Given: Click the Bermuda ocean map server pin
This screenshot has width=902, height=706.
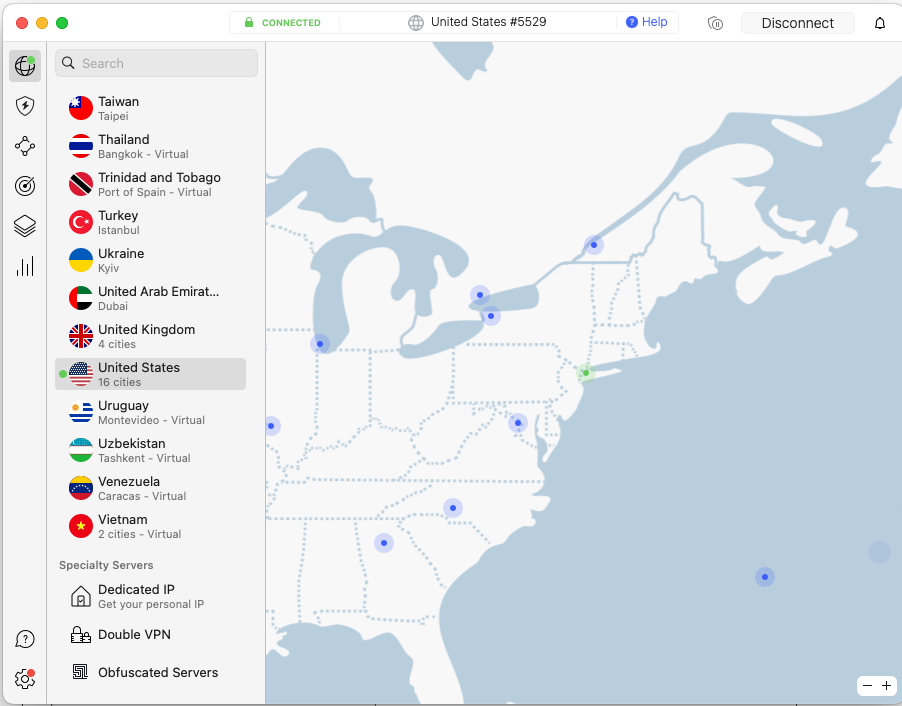Looking at the screenshot, I should point(765,577).
